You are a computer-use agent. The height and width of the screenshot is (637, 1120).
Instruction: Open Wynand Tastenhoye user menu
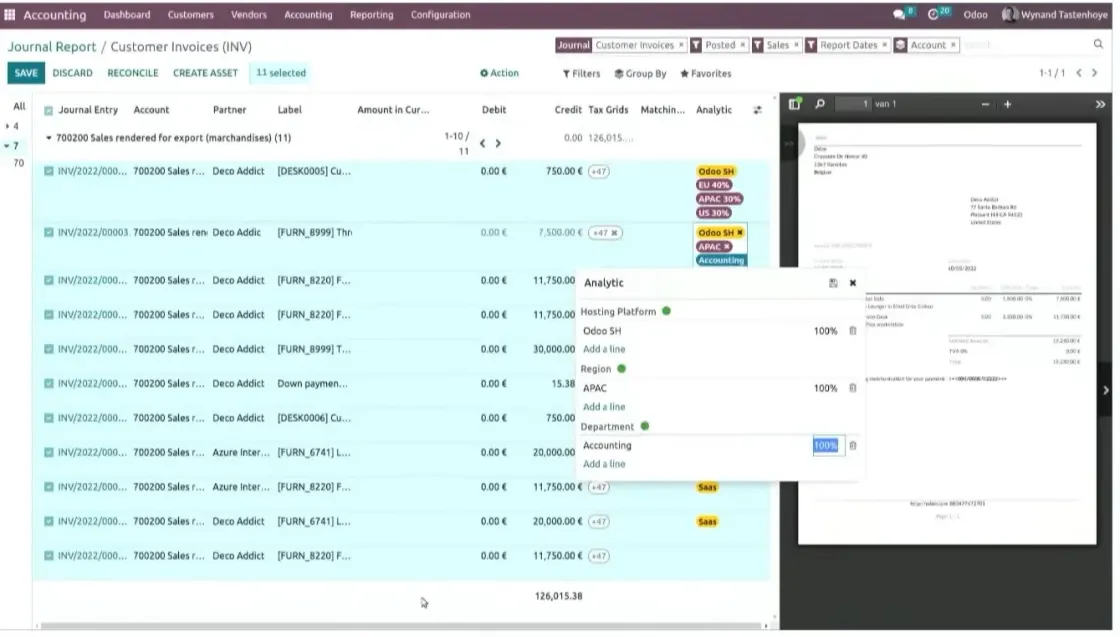(1055, 14)
